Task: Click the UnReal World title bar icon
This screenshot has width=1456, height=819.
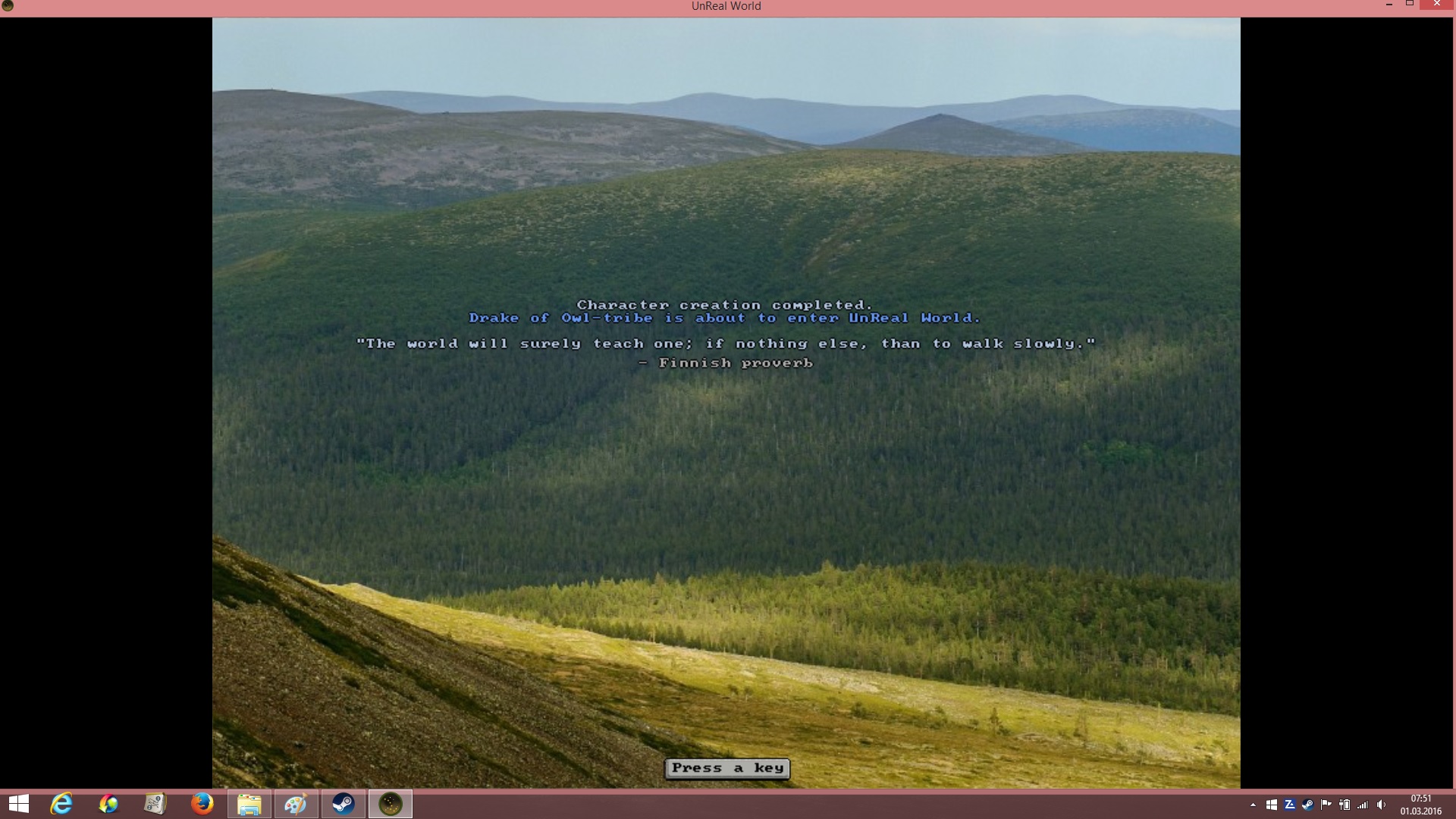Action: (x=8, y=6)
